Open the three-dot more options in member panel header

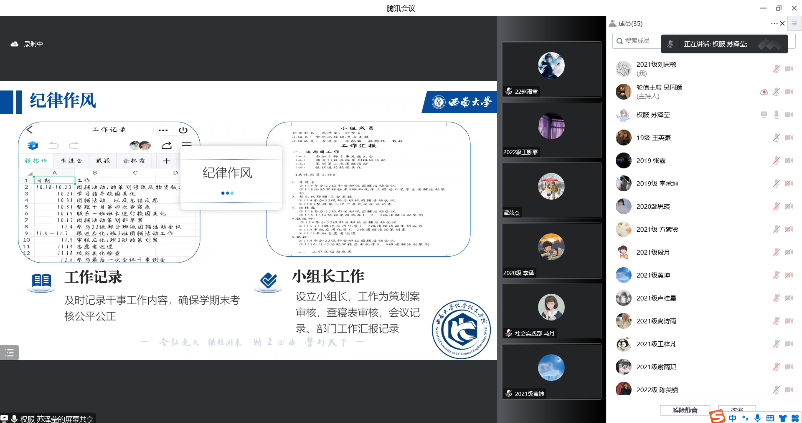coord(774,22)
